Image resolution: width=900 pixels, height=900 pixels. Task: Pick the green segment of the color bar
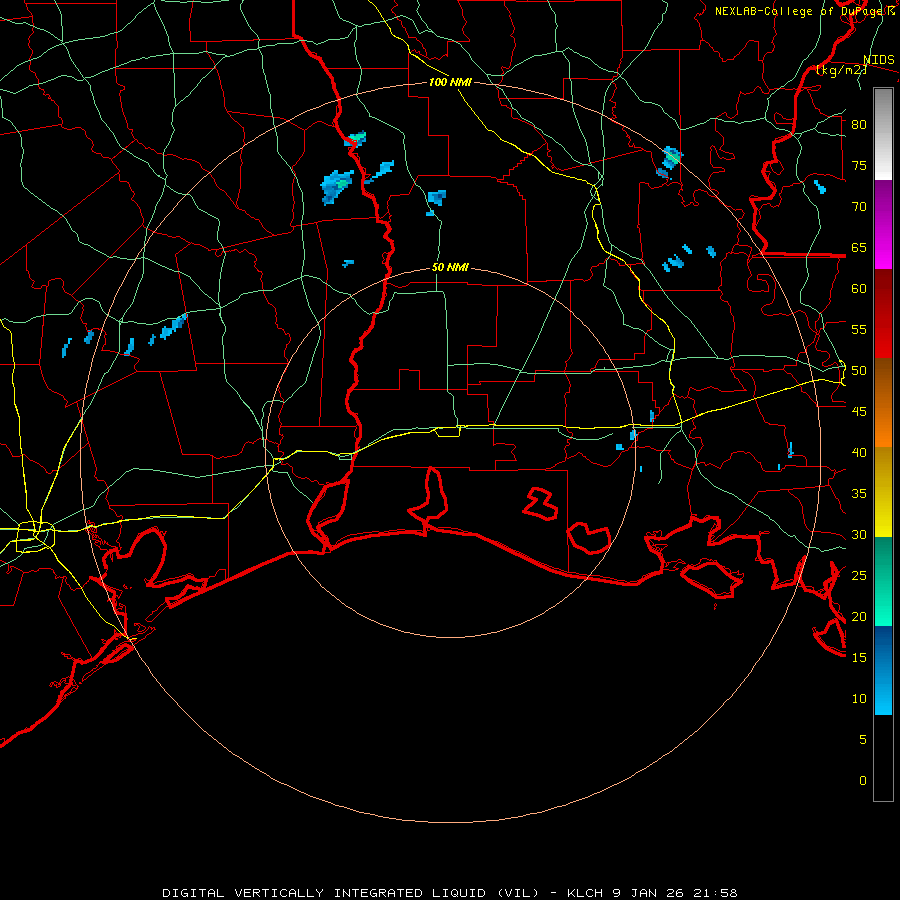(883, 581)
